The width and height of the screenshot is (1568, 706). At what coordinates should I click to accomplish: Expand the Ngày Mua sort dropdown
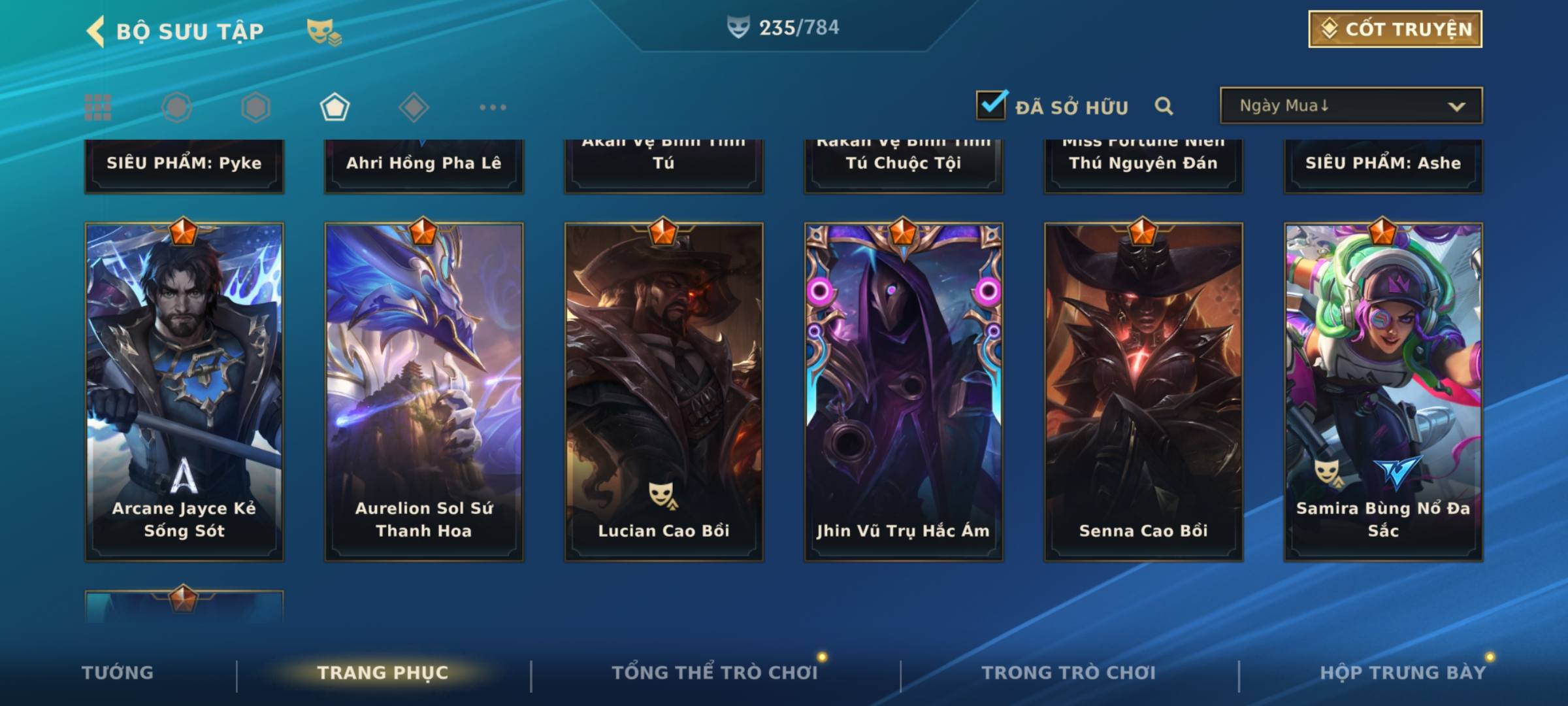pyautogui.click(x=1351, y=105)
